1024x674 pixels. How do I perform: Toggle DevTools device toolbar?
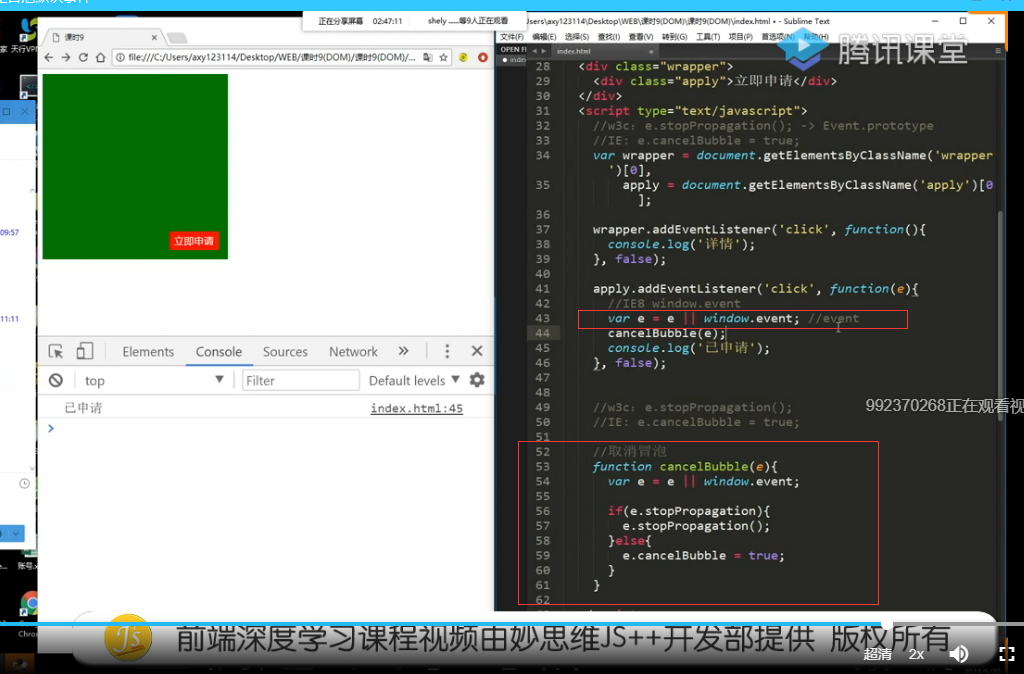(84, 351)
